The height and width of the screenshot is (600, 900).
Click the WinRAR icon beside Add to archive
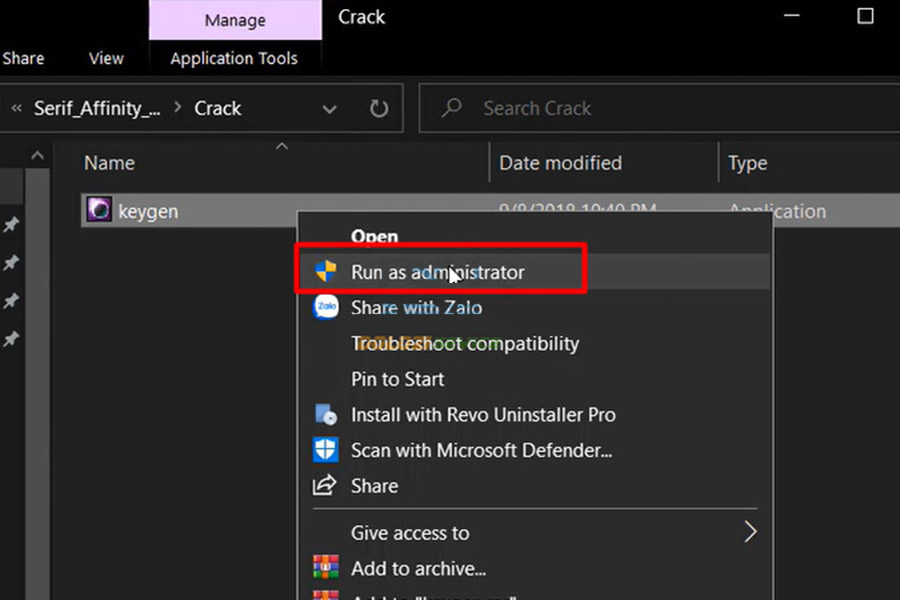coord(325,567)
